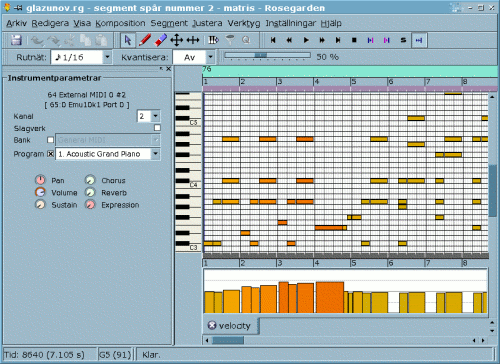Choose the arrow select tool

pyautogui.click(x=128, y=40)
